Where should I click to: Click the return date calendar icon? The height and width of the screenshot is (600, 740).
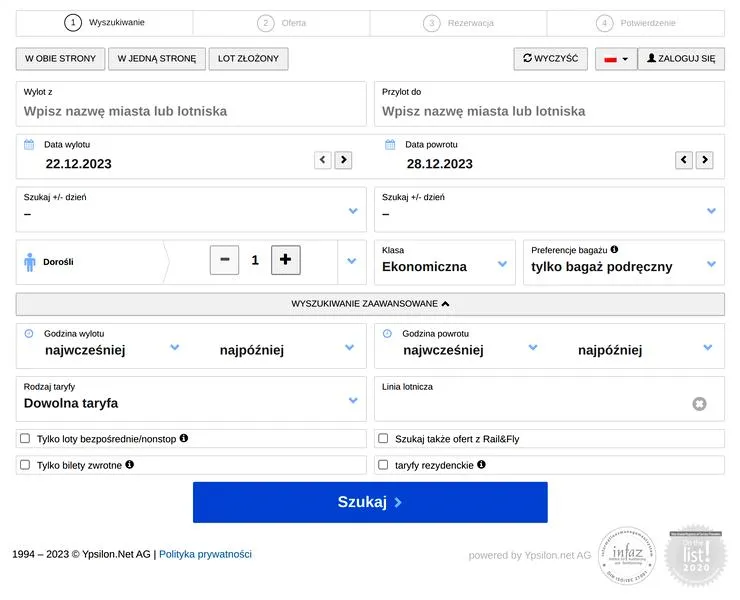[390, 144]
